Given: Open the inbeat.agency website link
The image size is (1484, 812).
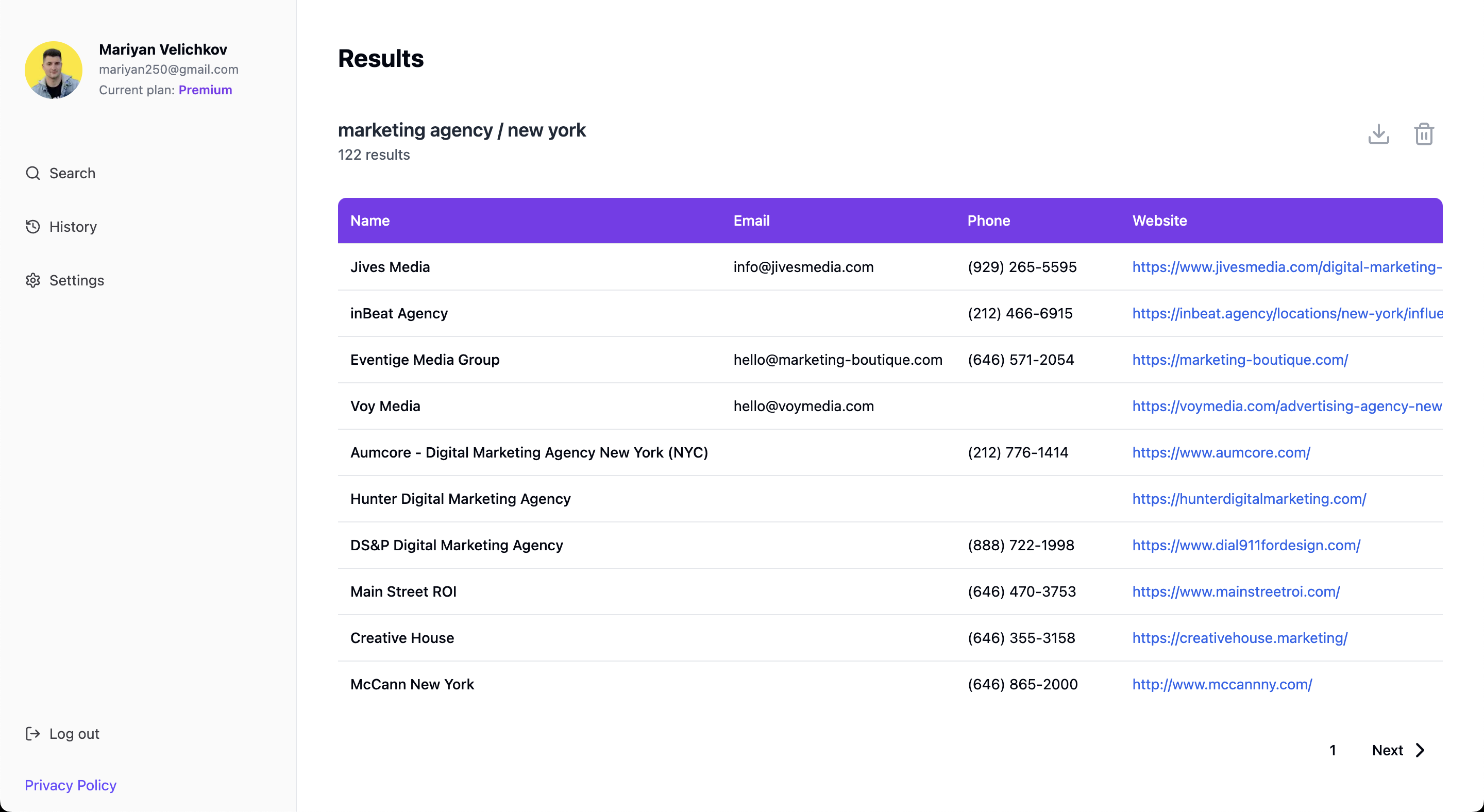Looking at the screenshot, I should click(x=1287, y=313).
